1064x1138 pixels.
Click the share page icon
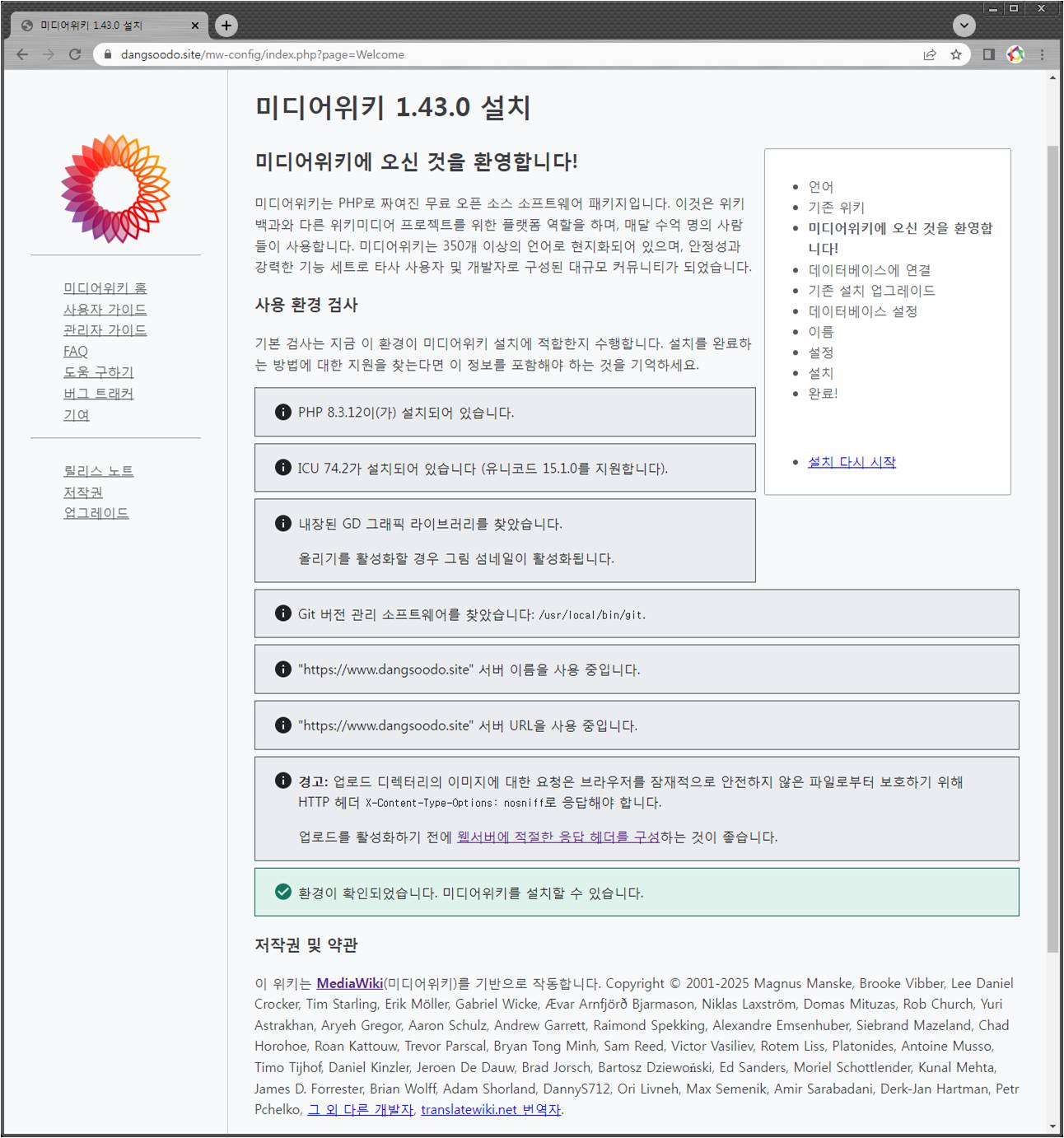tap(930, 54)
